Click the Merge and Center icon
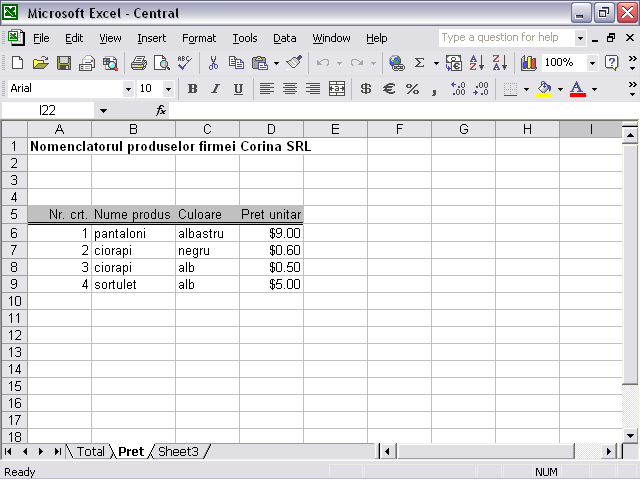640x480 pixels. [x=337, y=89]
